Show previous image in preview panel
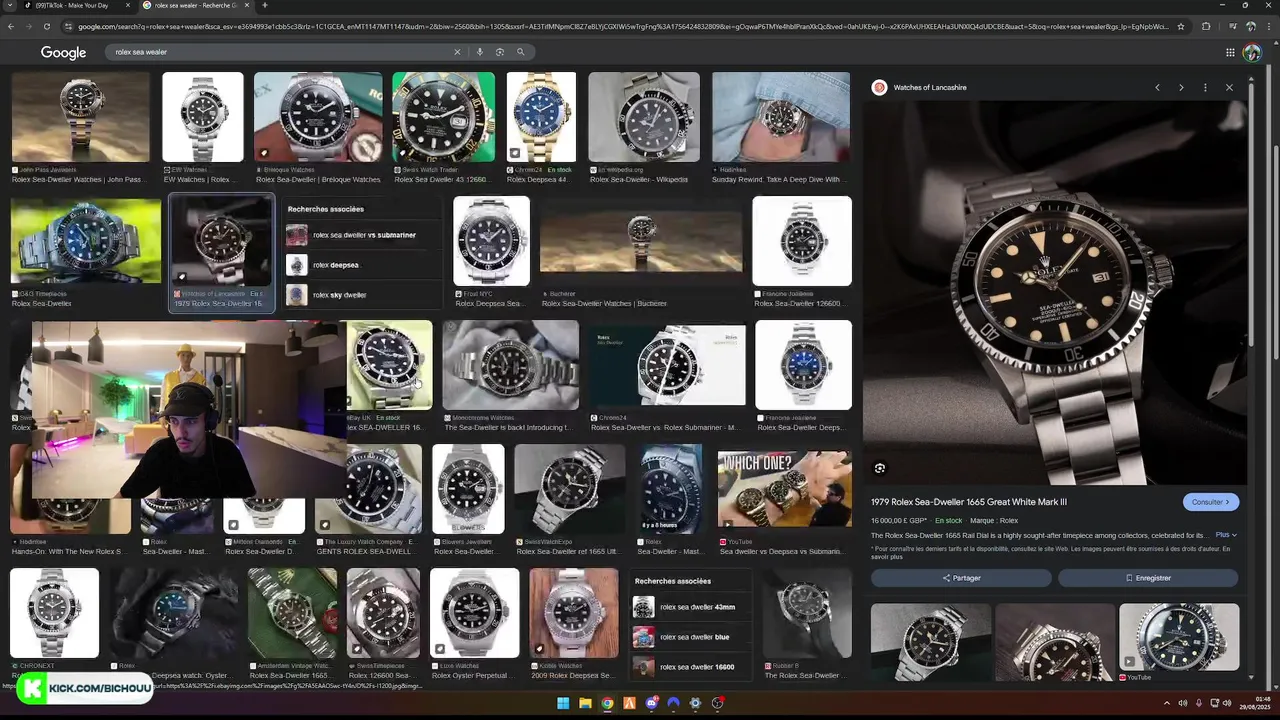Image resolution: width=1280 pixels, height=720 pixels. [1158, 87]
